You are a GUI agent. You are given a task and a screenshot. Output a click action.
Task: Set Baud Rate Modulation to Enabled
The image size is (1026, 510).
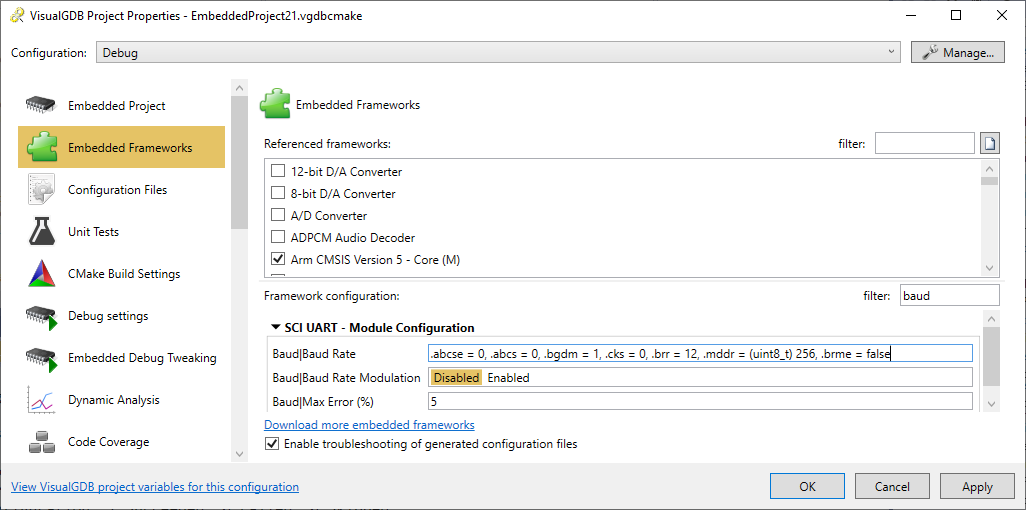[x=508, y=378]
